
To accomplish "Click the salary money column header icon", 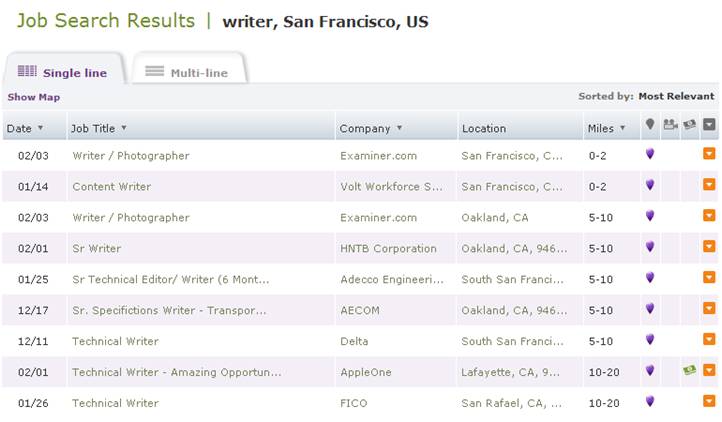I will point(689,124).
